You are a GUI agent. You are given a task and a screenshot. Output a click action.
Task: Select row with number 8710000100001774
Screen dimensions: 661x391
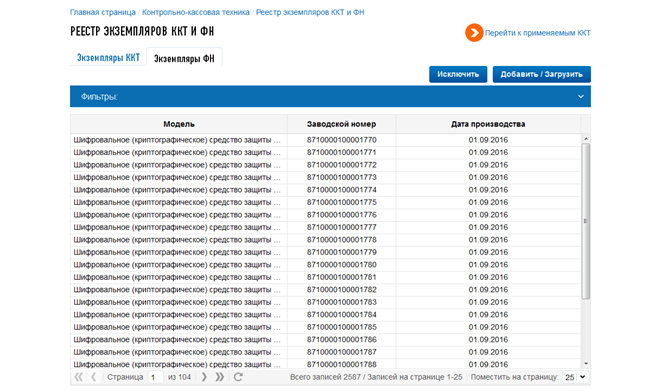tap(325, 190)
